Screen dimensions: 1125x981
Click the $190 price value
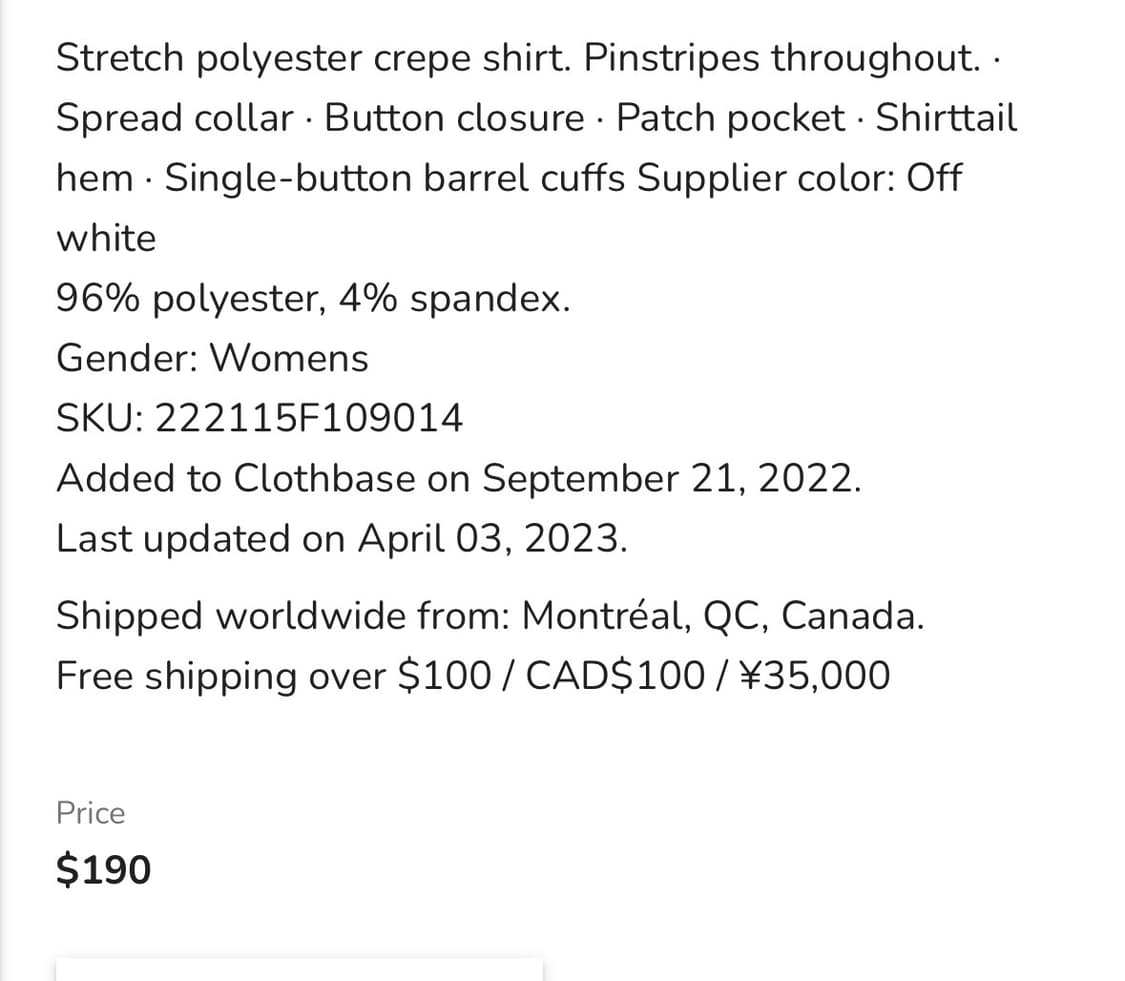104,869
